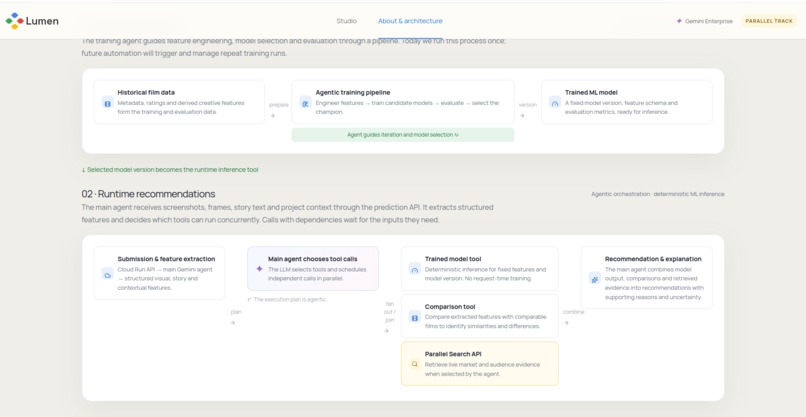Click 'Agentic orchestration · deterministic ML inference' label
Screen dimensions: 806x417
tap(657, 194)
